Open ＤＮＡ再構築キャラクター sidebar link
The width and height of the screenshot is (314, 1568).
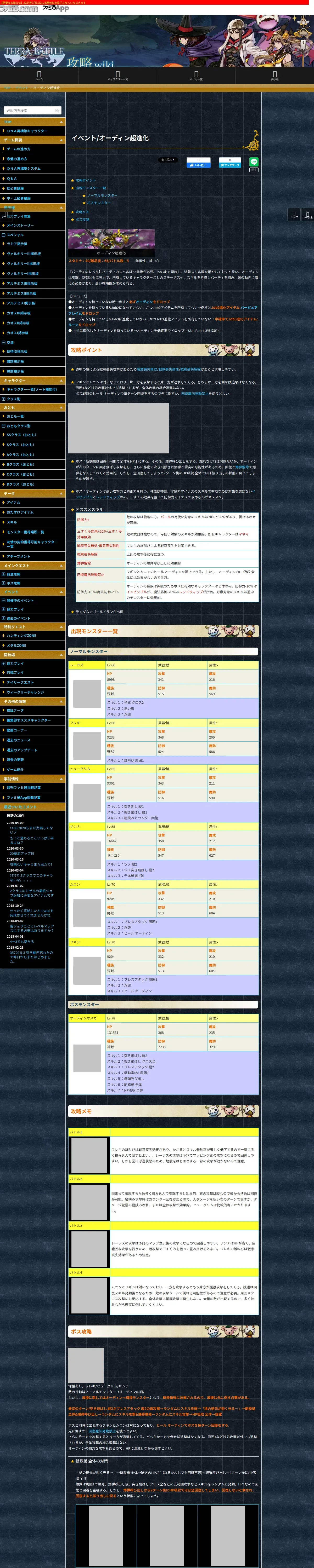coord(27,131)
